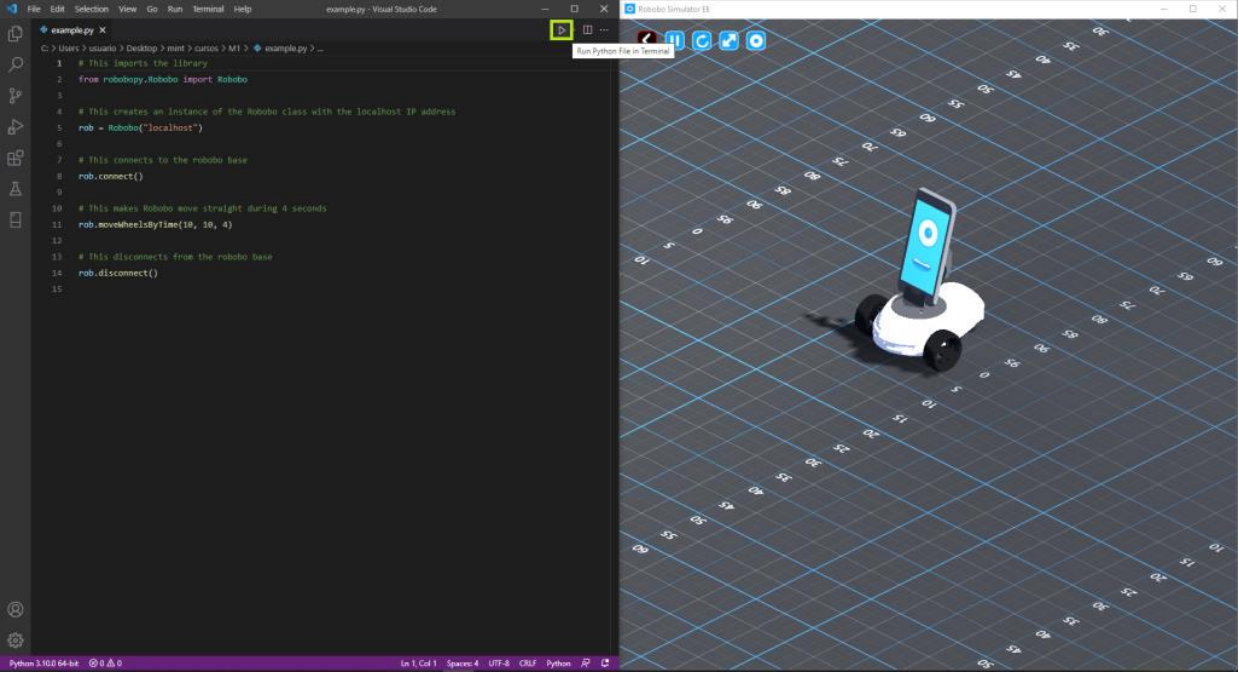Open the Extensions view
Screen dimensions: 1239x675
coord(15,158)
